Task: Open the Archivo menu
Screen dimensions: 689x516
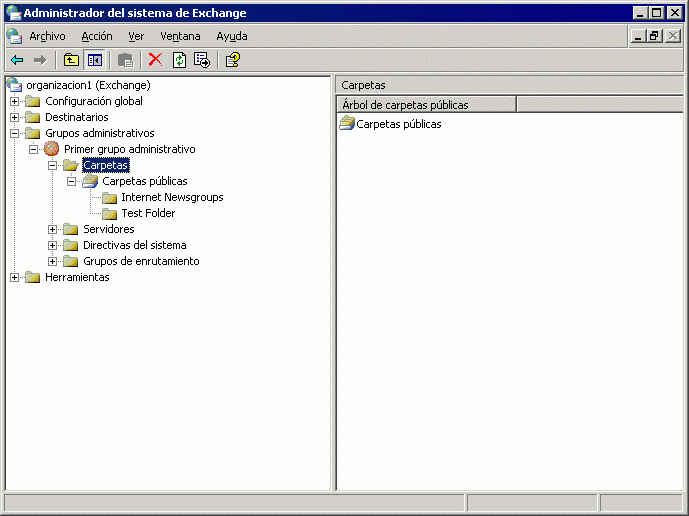Action: click(47, 36)
